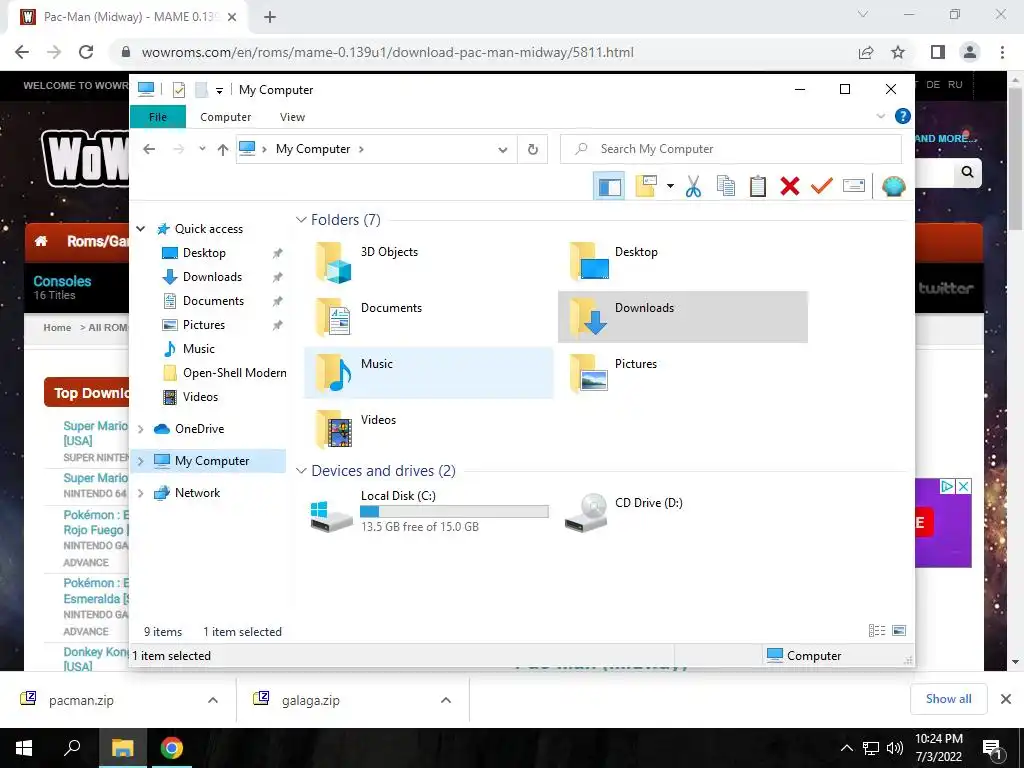Open Customize Quick Access Toolbar dropdown

click(x=219, y=91)
